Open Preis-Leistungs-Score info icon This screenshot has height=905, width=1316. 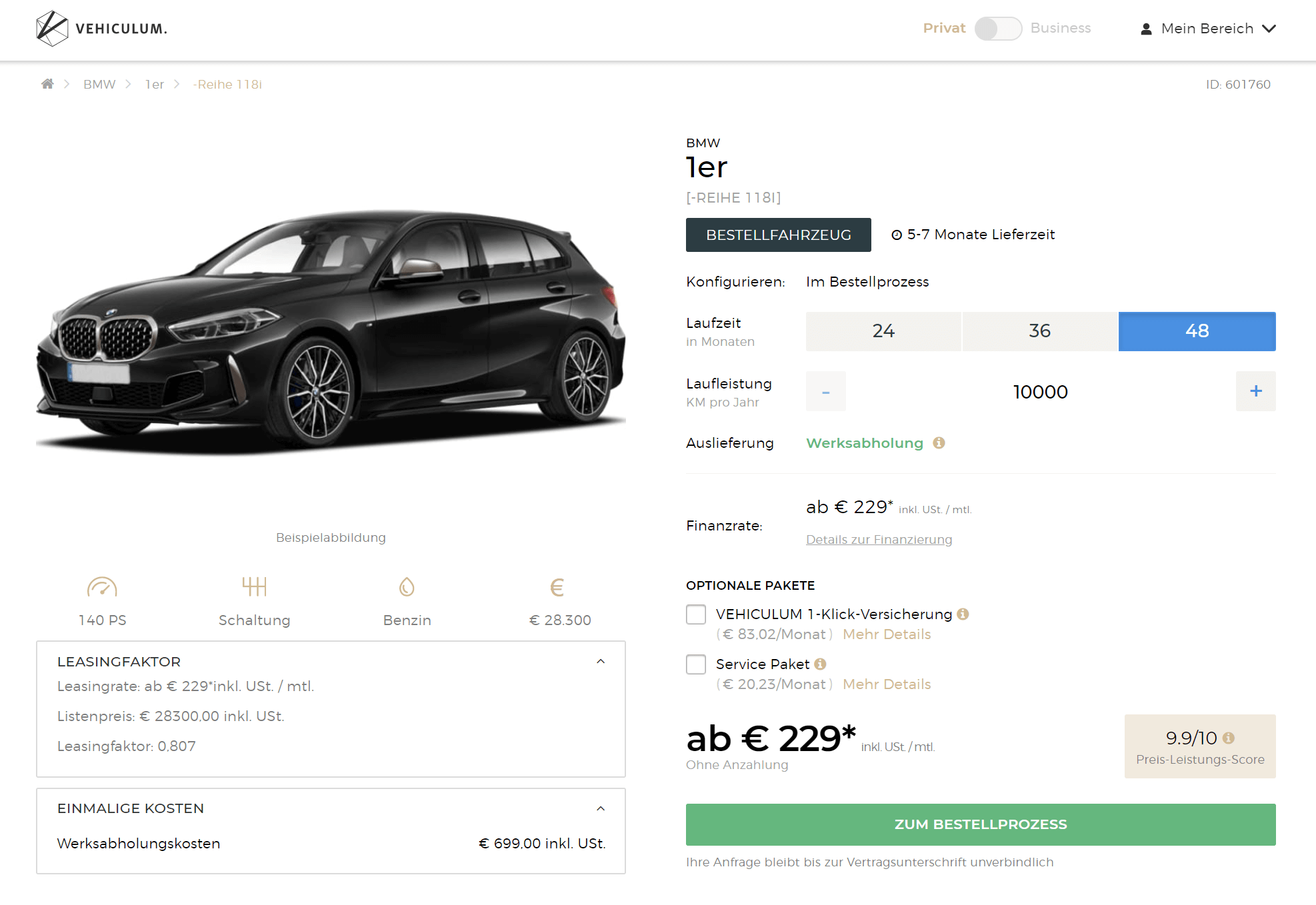click(x=1229, y=738)
